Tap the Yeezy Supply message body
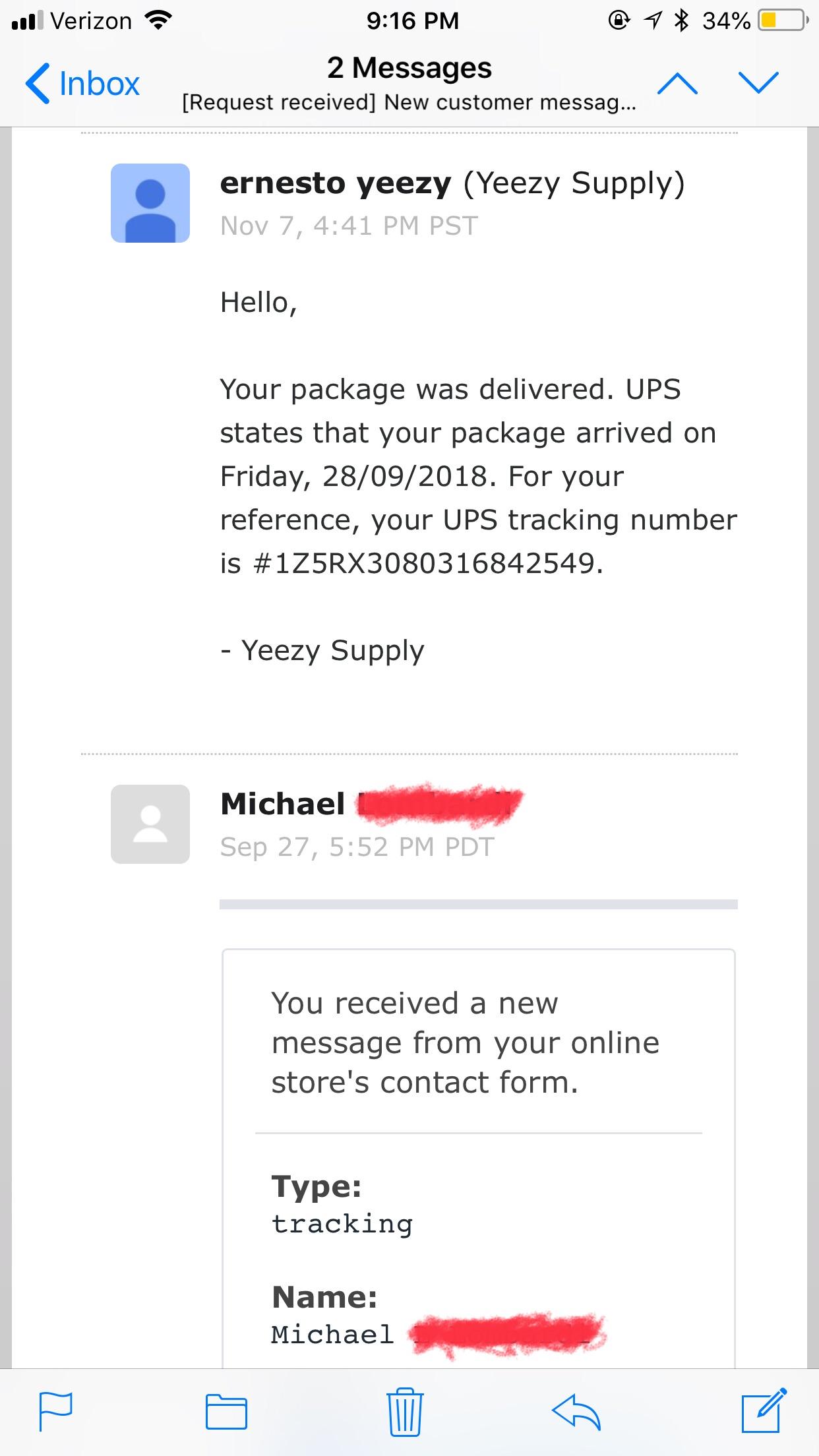This screenshot has width=819, height=1456. (x=462, y=475)
